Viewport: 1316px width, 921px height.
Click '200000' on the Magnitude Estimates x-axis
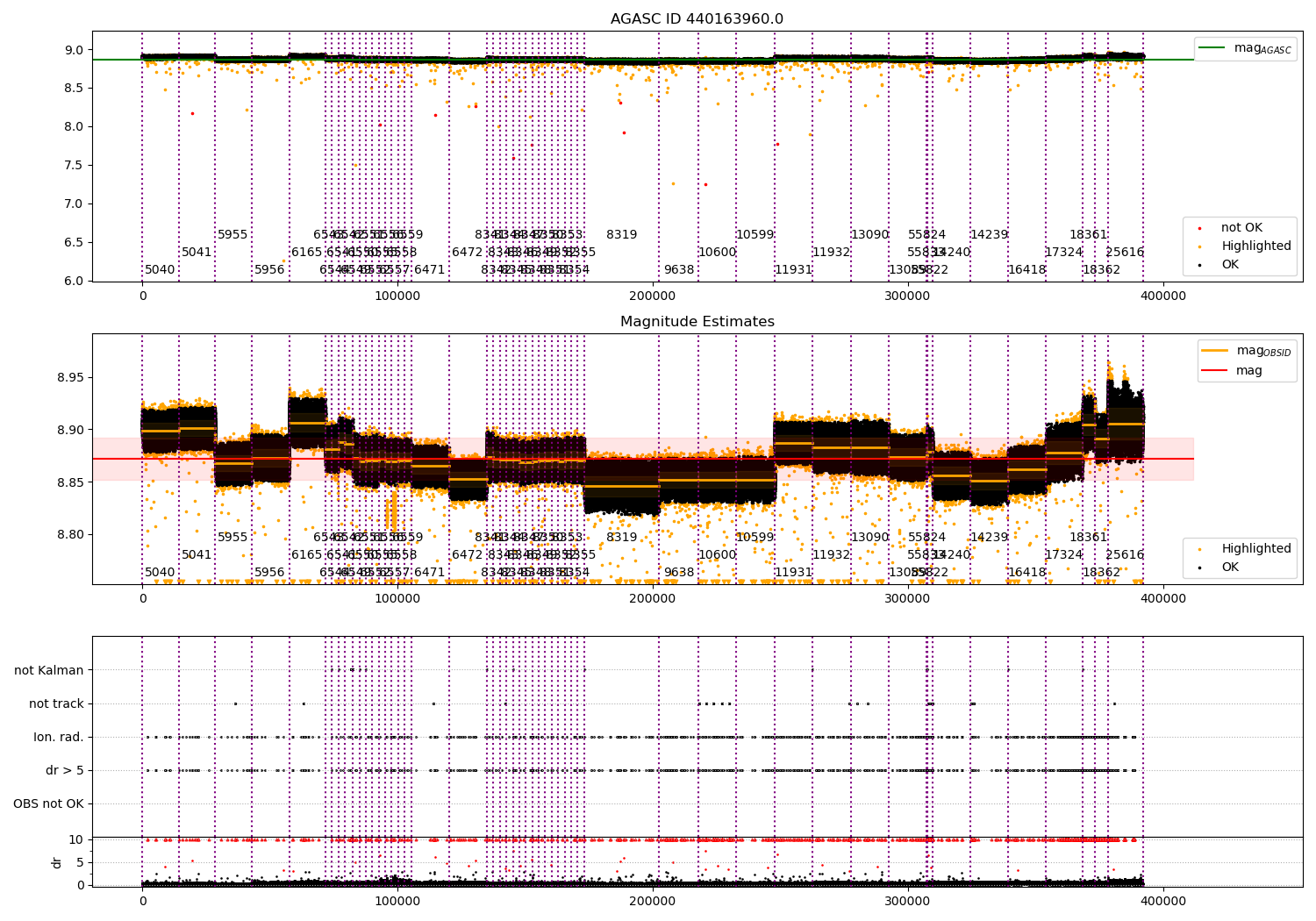[653, 600]
